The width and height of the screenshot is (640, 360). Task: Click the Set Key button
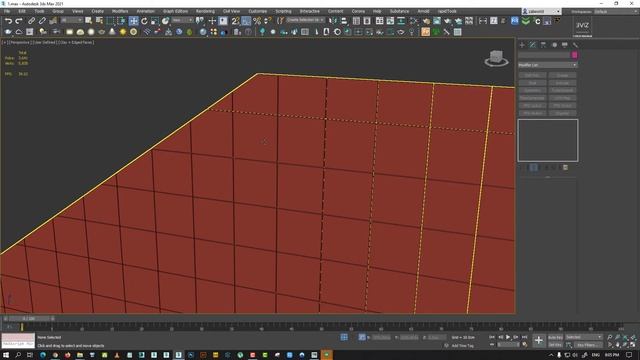click(555, 345)
